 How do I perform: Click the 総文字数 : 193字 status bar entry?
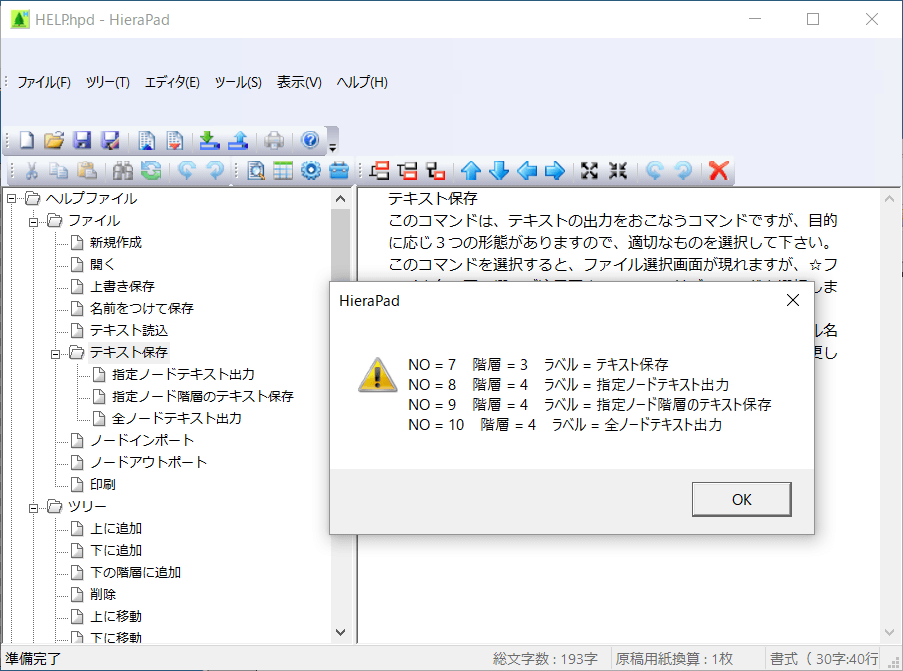coord(545,658)
